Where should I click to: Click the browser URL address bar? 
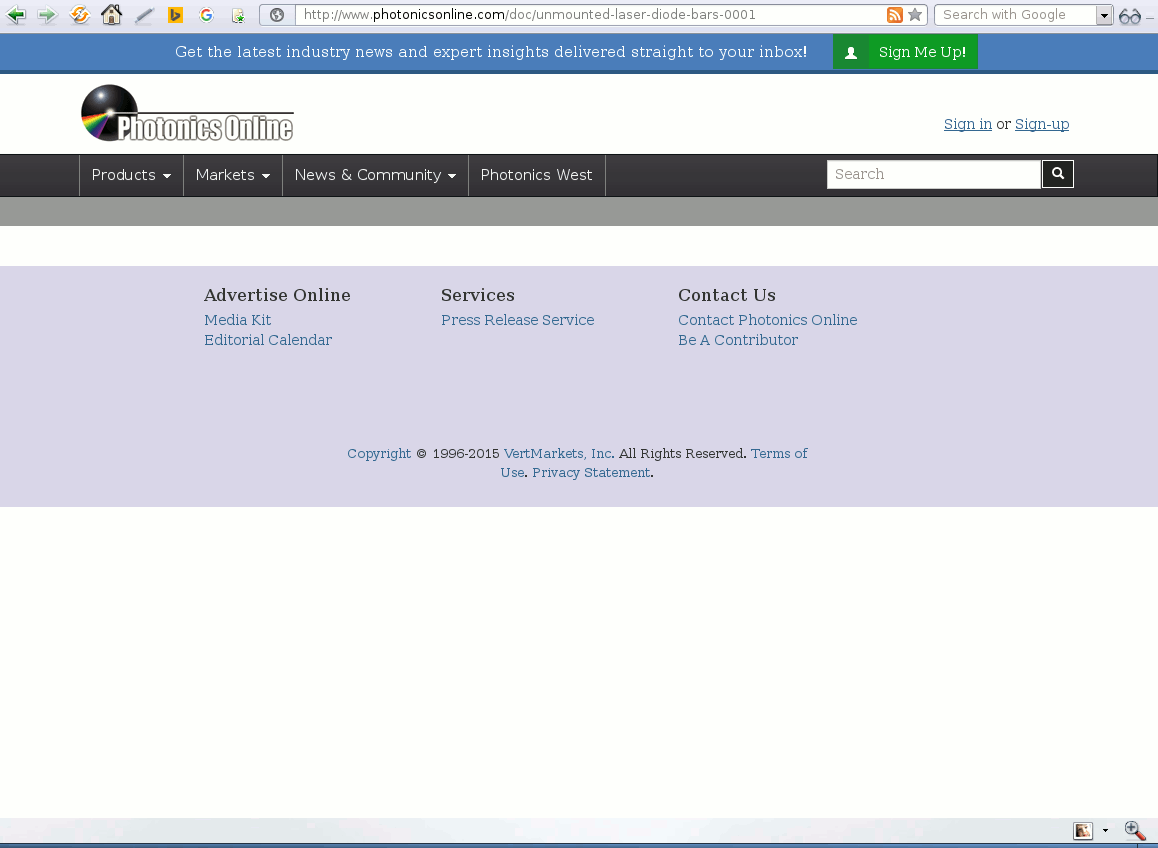[x=591, y=15]
